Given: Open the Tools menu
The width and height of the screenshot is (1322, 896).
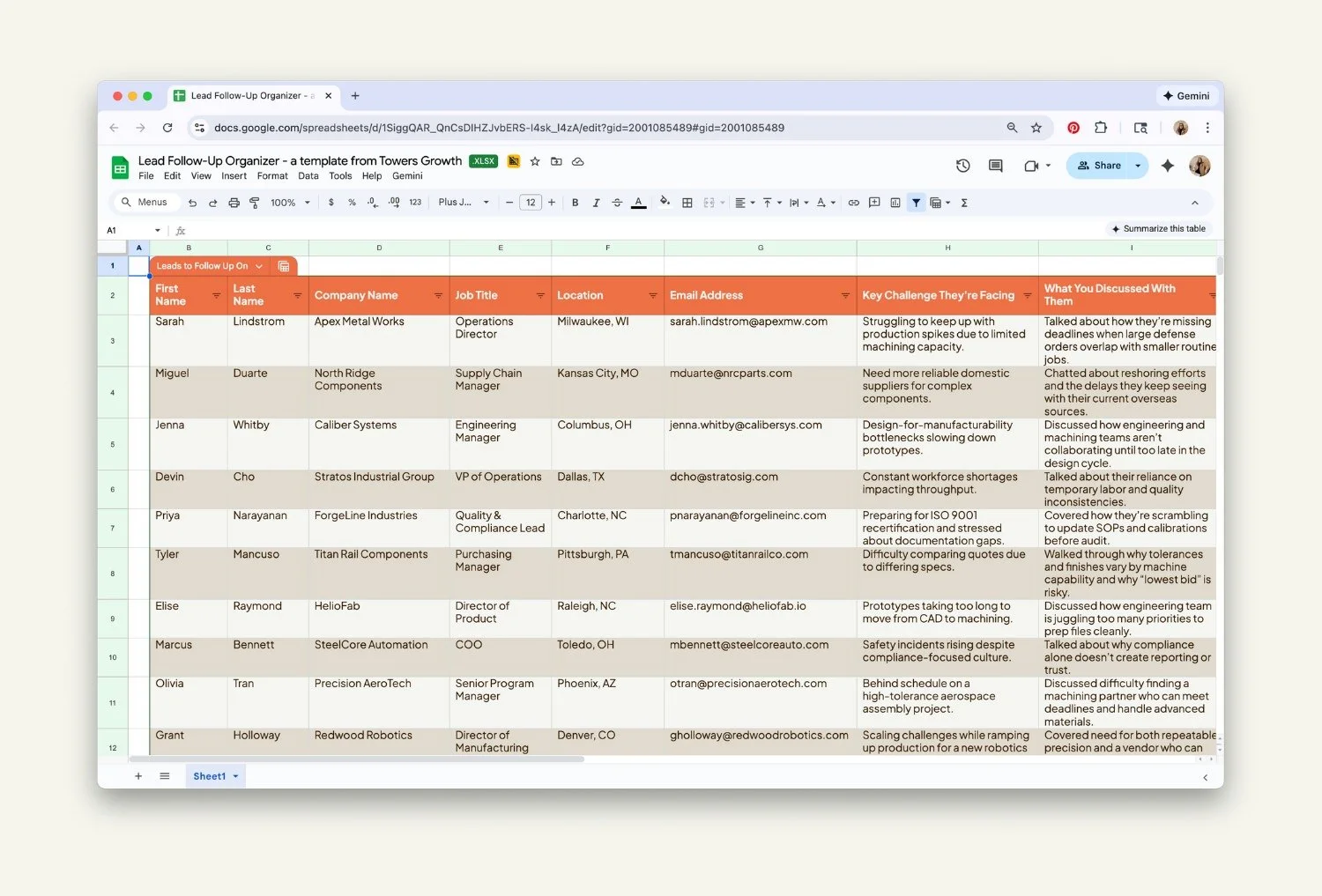Looking at the screenshot, I should pos(340,176).
